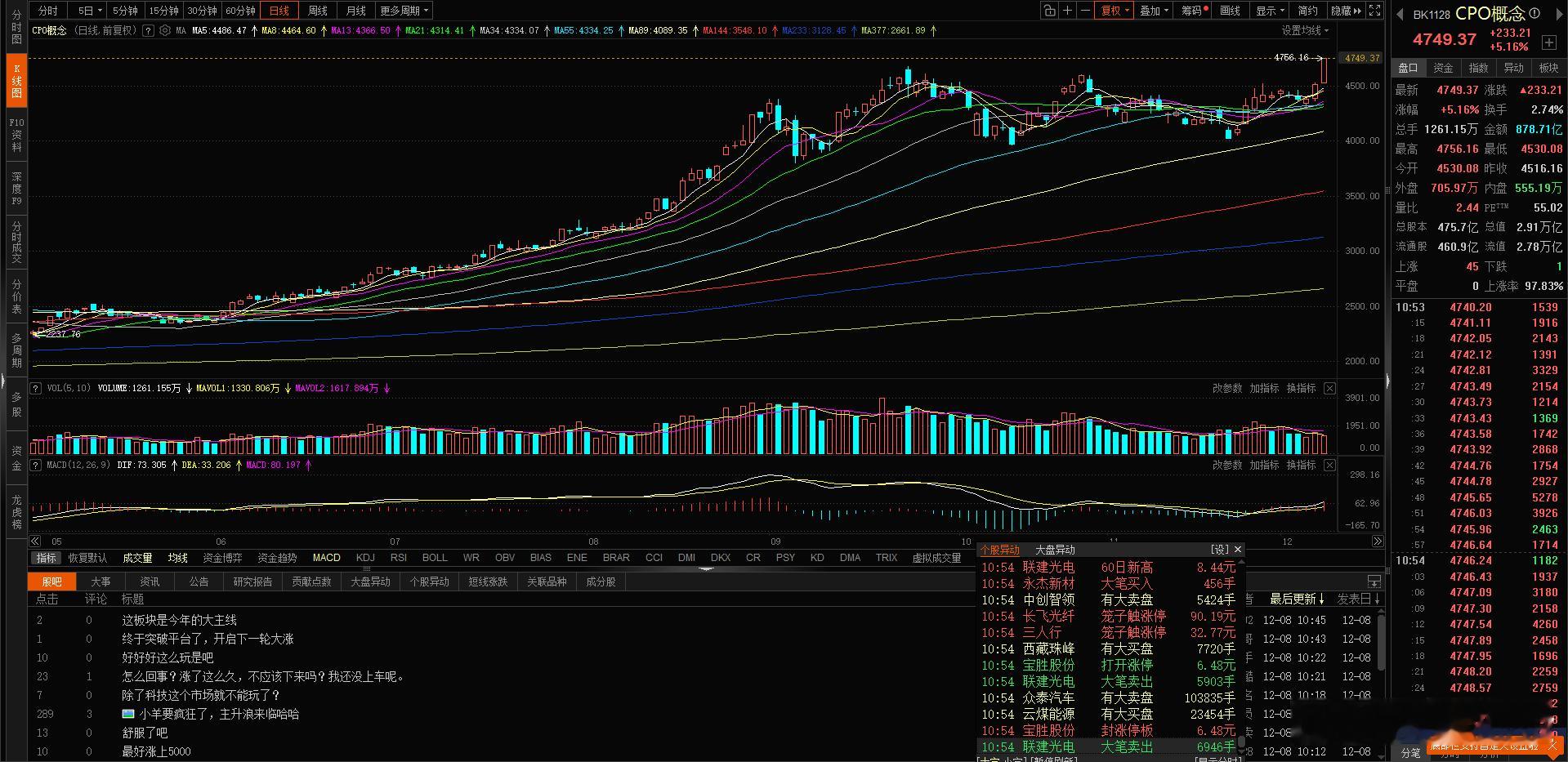Open 分时成交 in left sidebar

16,242
